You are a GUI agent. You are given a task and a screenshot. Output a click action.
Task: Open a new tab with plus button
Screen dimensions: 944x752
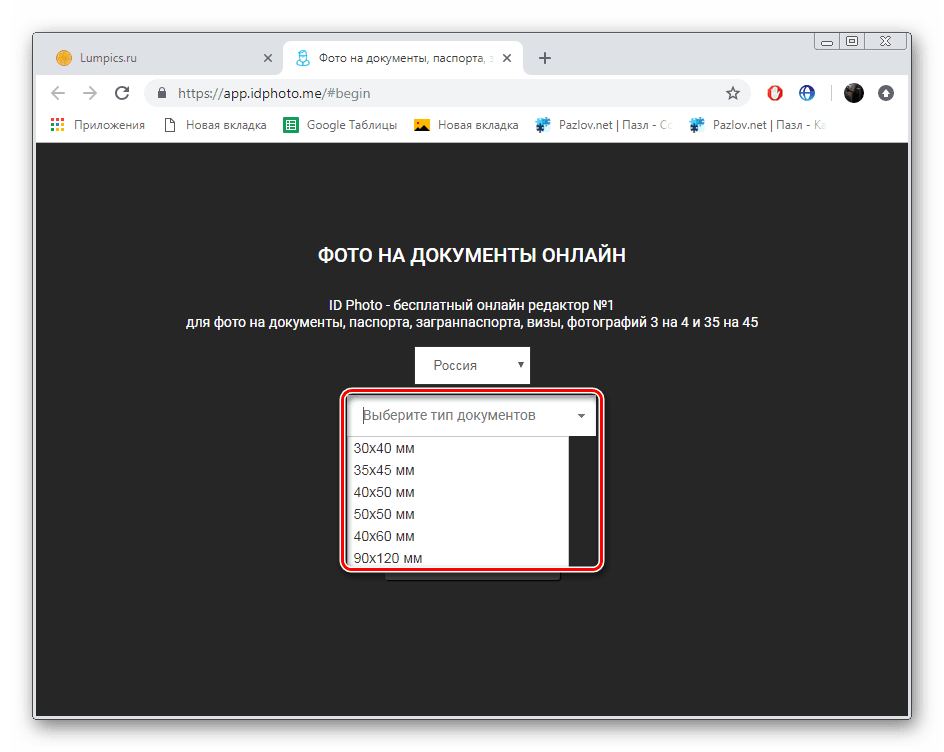click(x=544, y=58)
